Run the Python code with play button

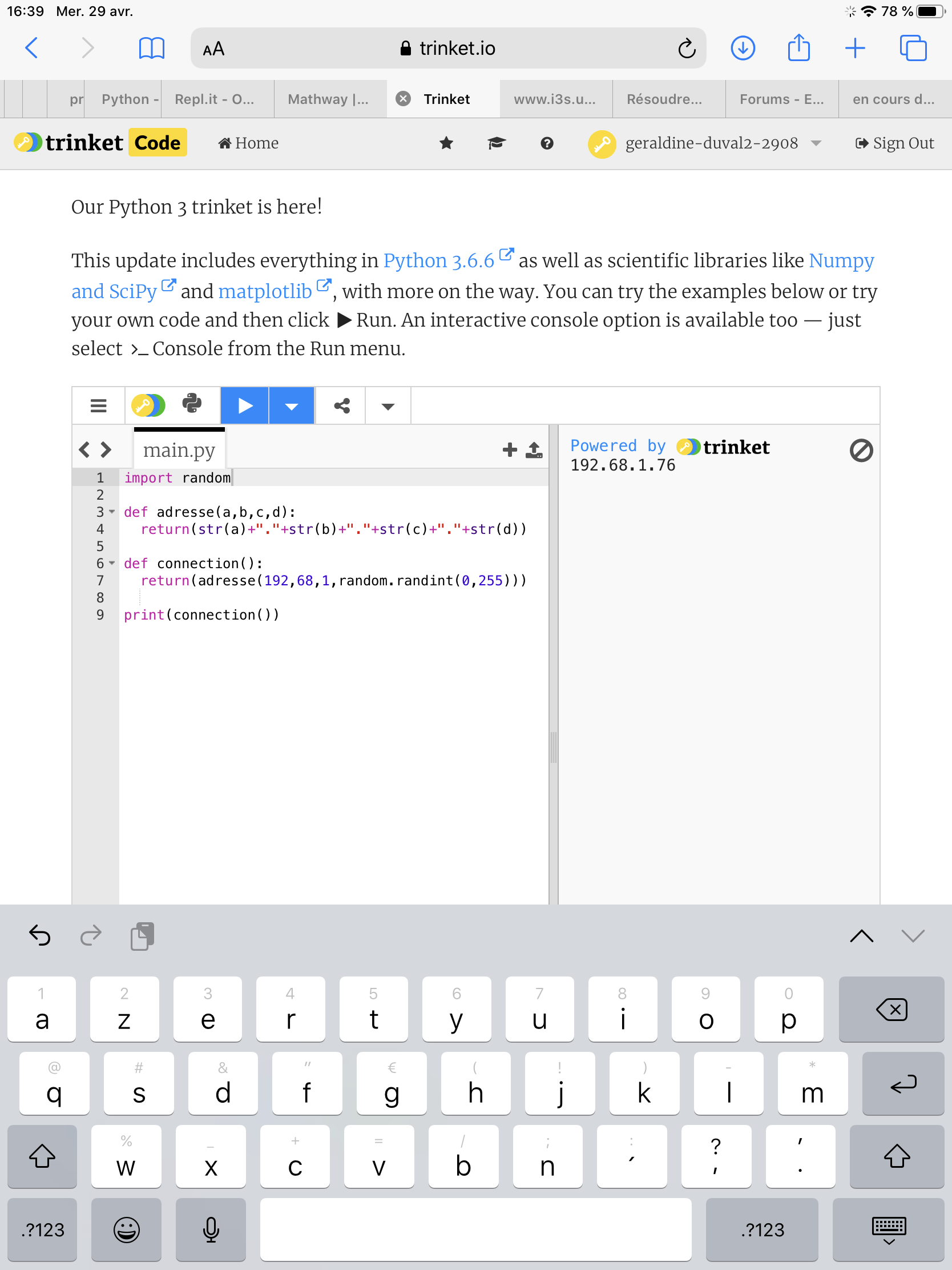[x=244, y=406]
